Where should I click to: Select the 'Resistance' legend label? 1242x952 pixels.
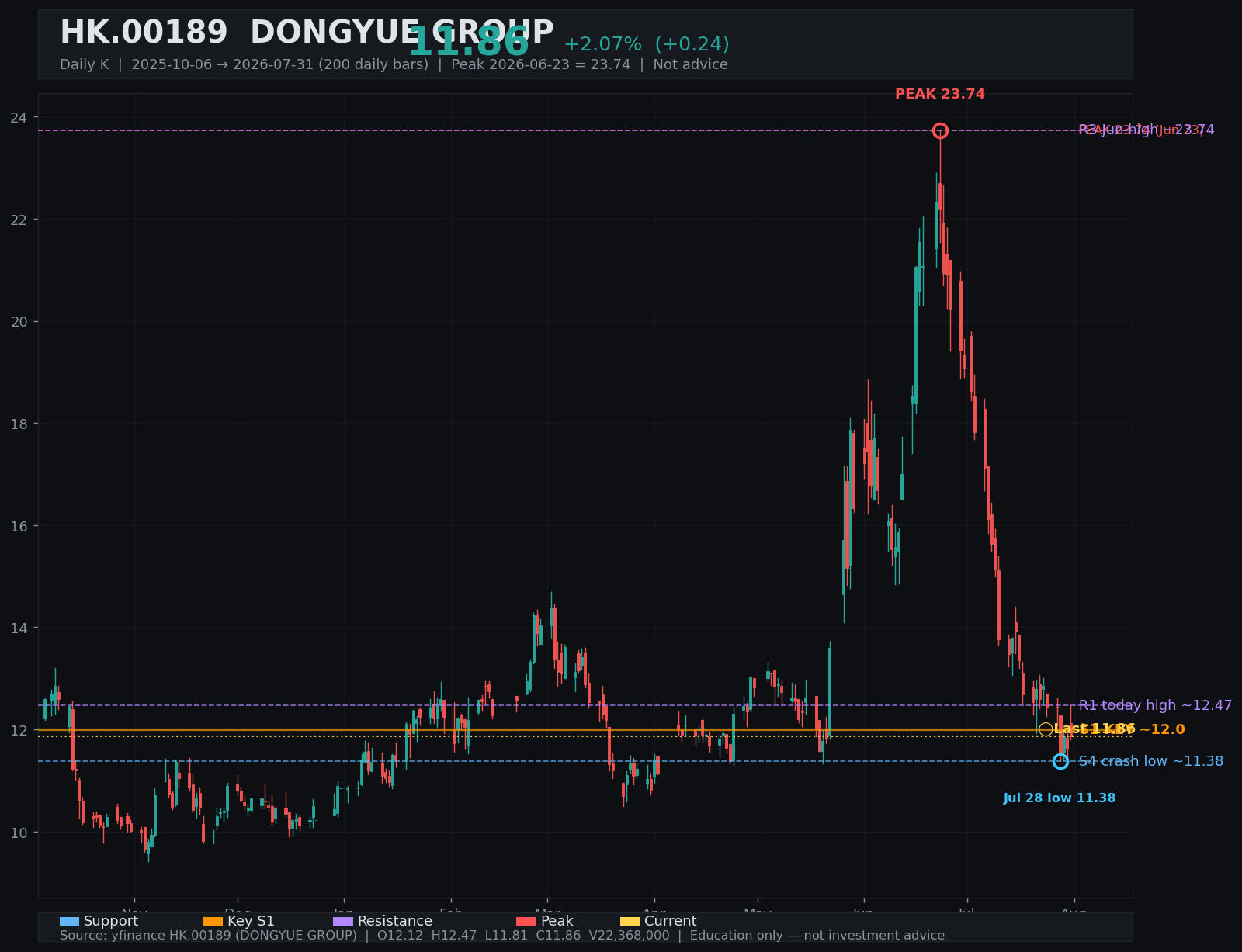pyautogui.click(x=395, y=921)
